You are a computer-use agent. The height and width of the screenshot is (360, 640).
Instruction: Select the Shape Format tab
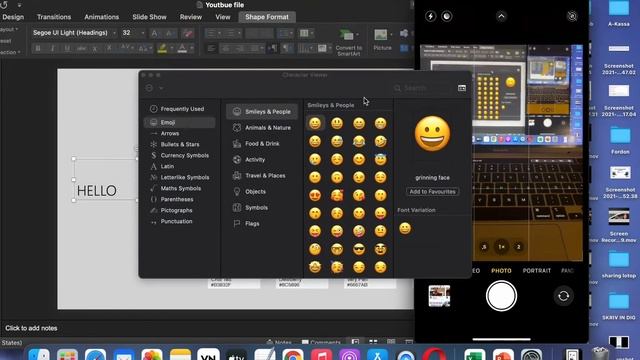click(267, 17)
